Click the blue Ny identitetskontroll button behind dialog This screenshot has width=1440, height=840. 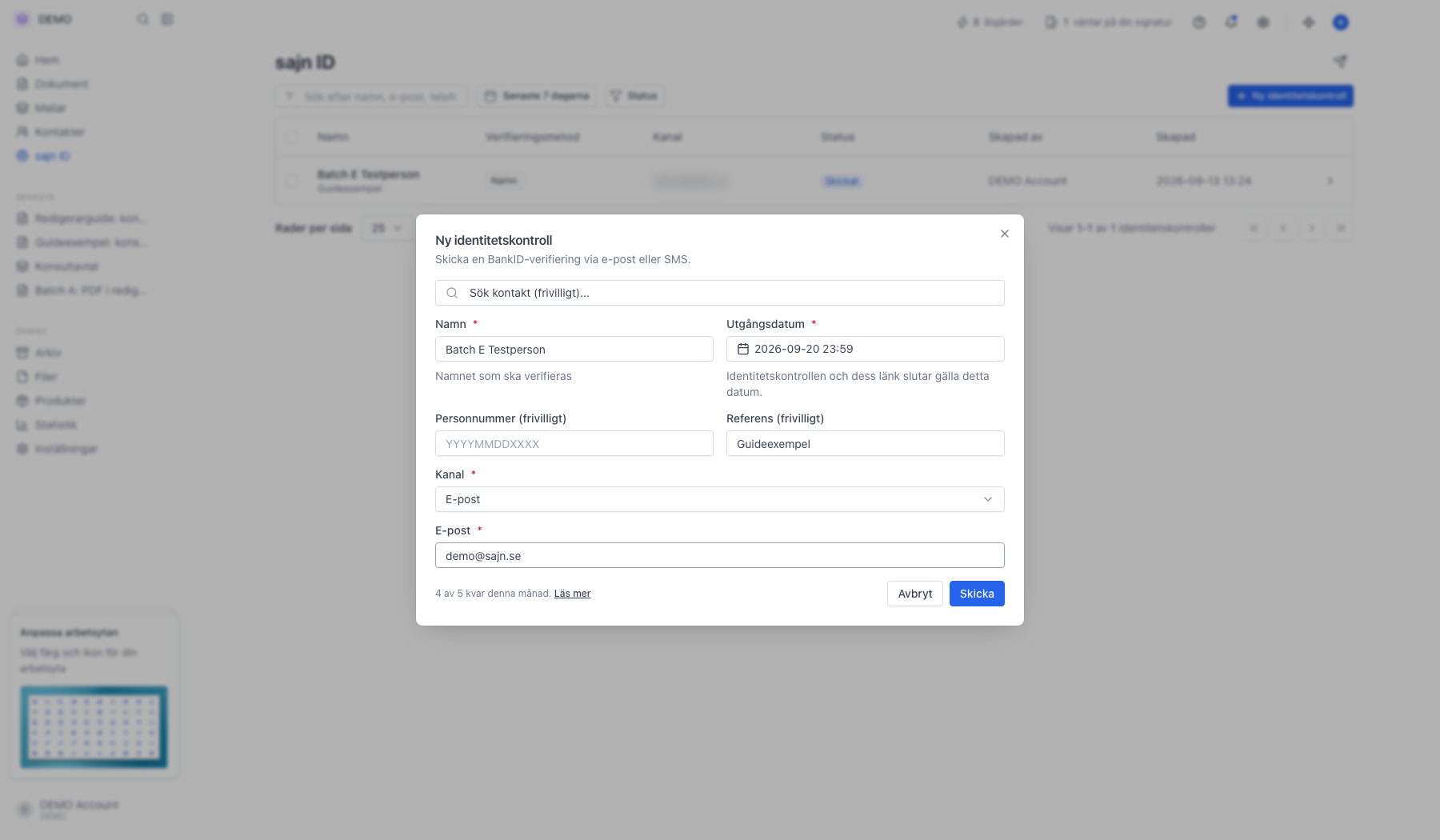[x=1290, y=96]
